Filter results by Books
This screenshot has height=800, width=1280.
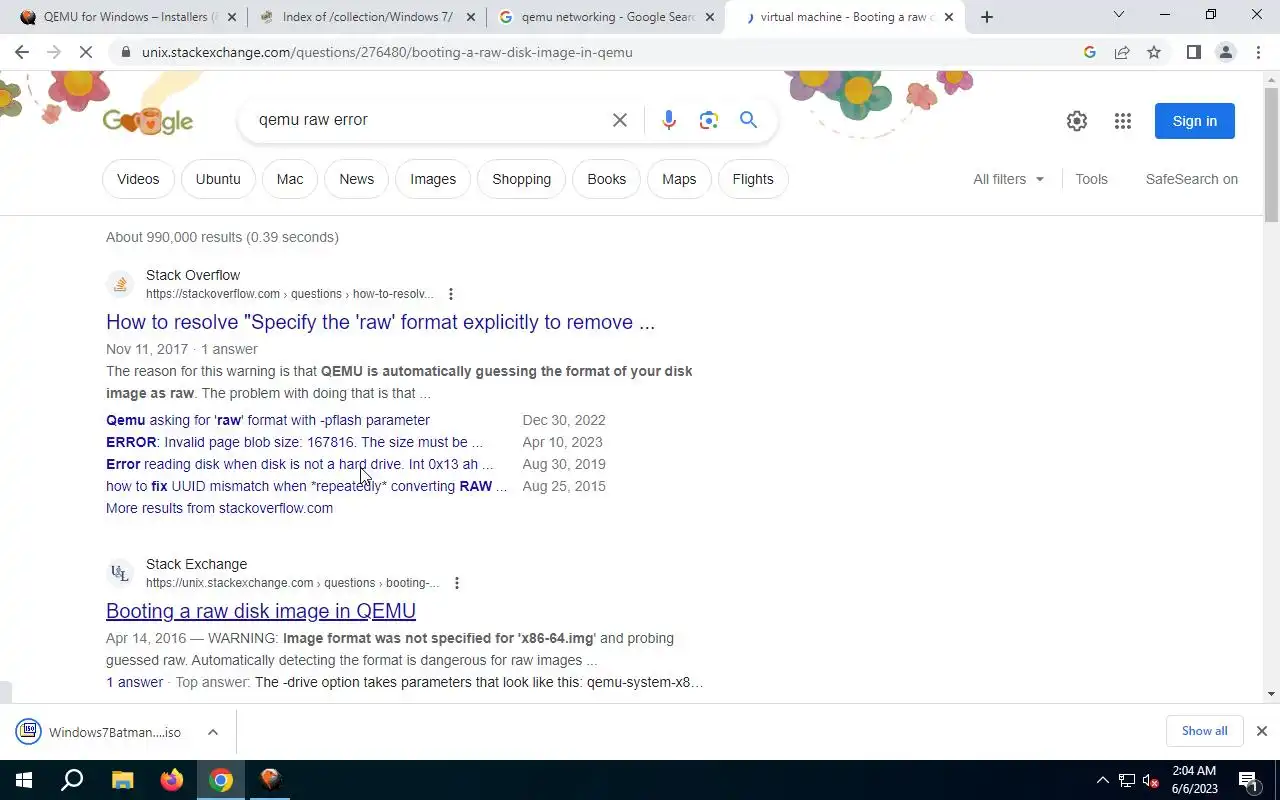click(x=606, y=179)
